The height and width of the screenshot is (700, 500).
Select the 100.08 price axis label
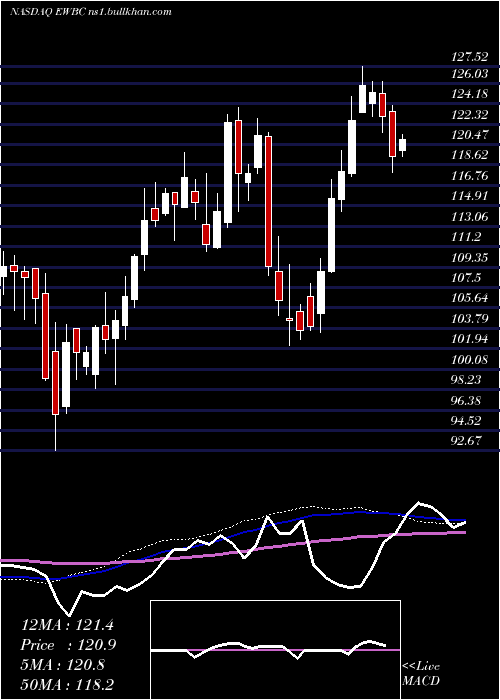pyautogui.click(x=469, y=359)
